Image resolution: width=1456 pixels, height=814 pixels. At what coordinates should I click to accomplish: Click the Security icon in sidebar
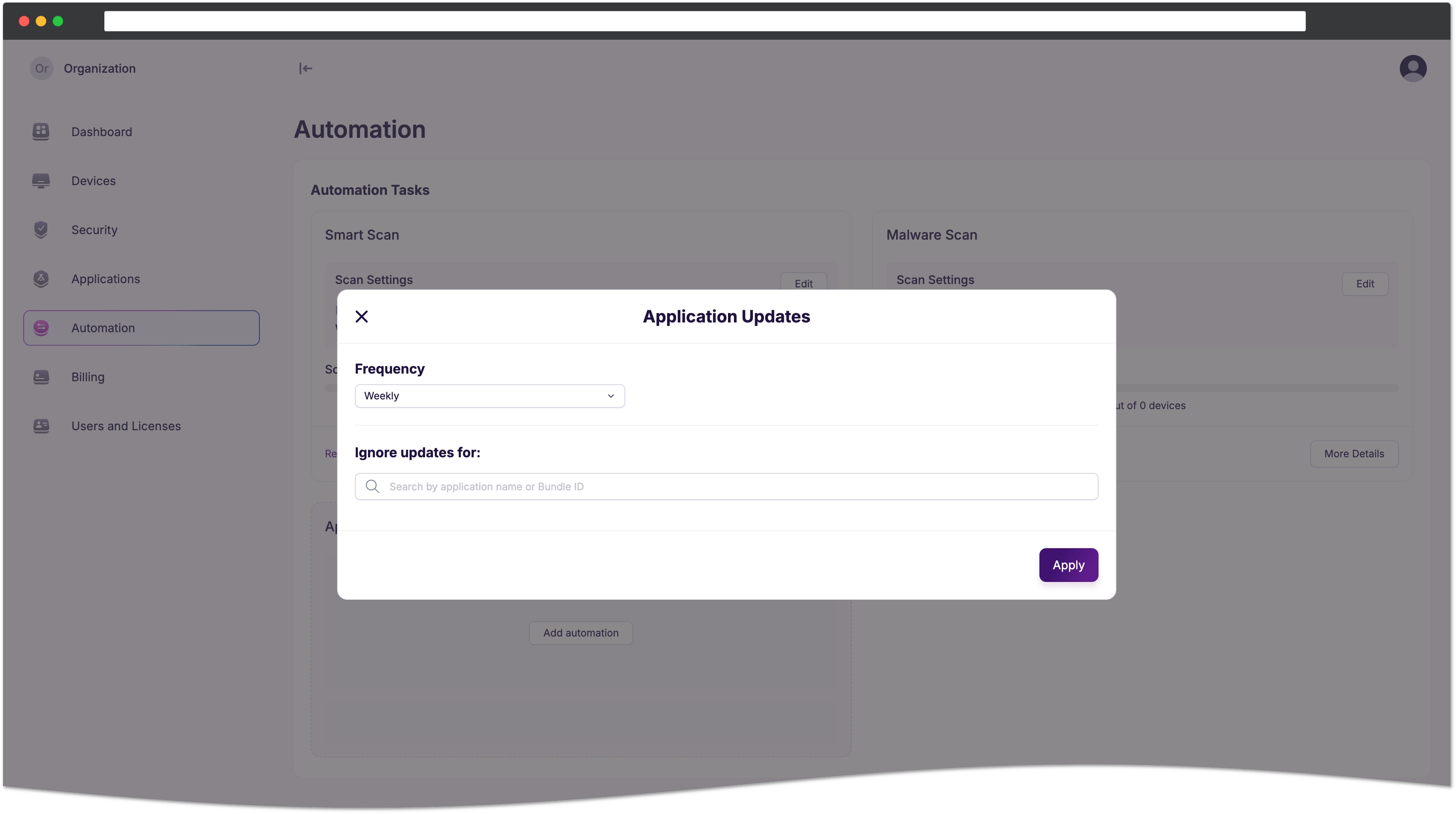tap(41, 229)
